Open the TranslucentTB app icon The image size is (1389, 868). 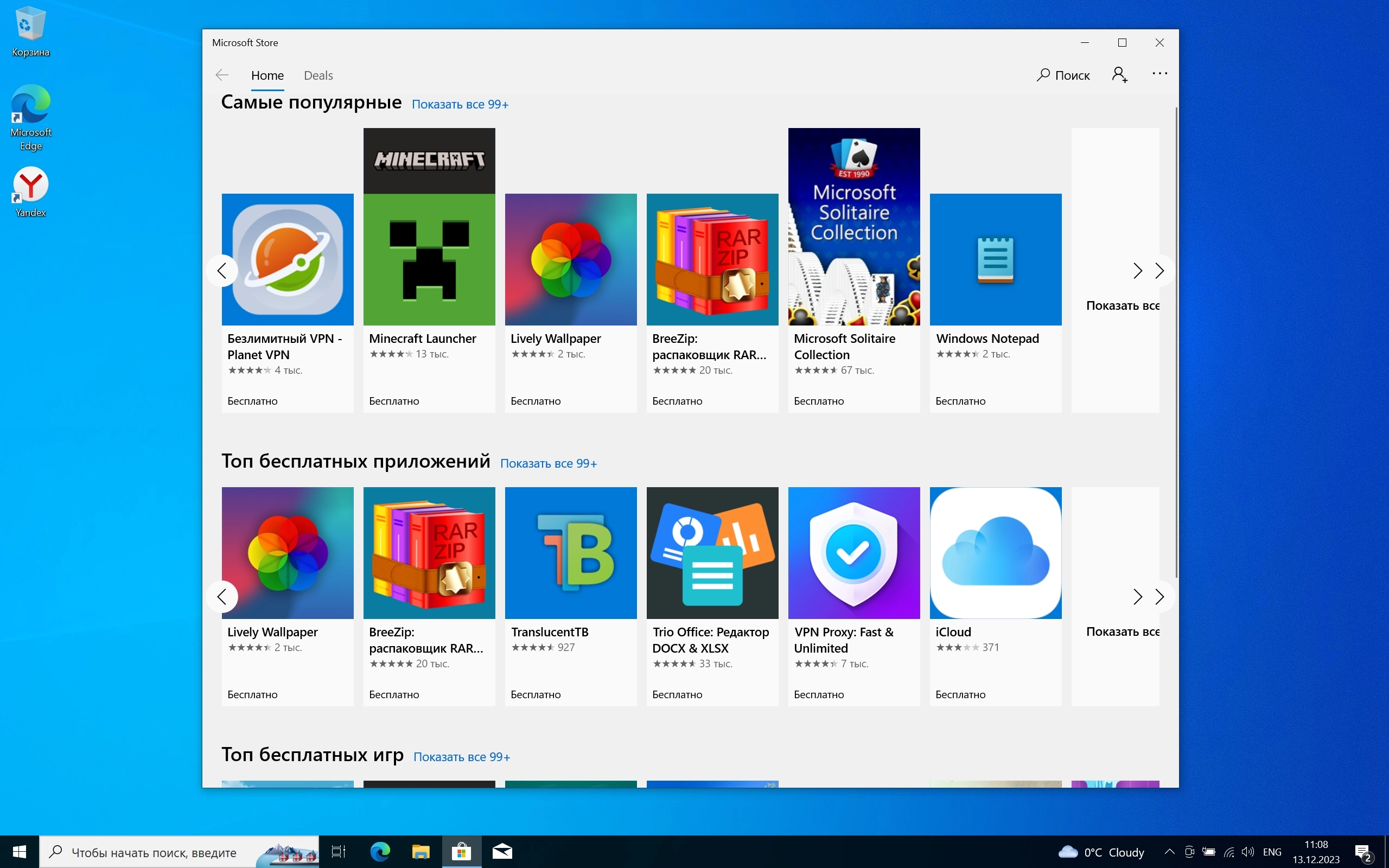click(x=571, y=553)
